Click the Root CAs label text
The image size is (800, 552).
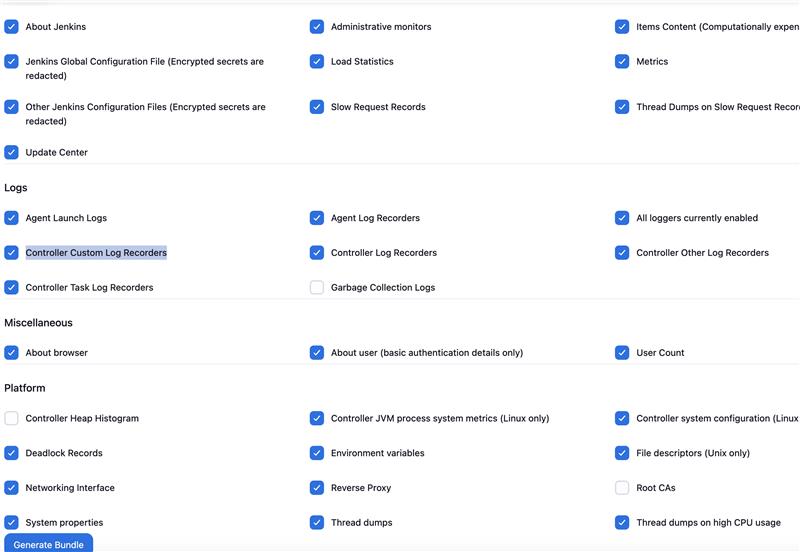(x=656, y=488)
